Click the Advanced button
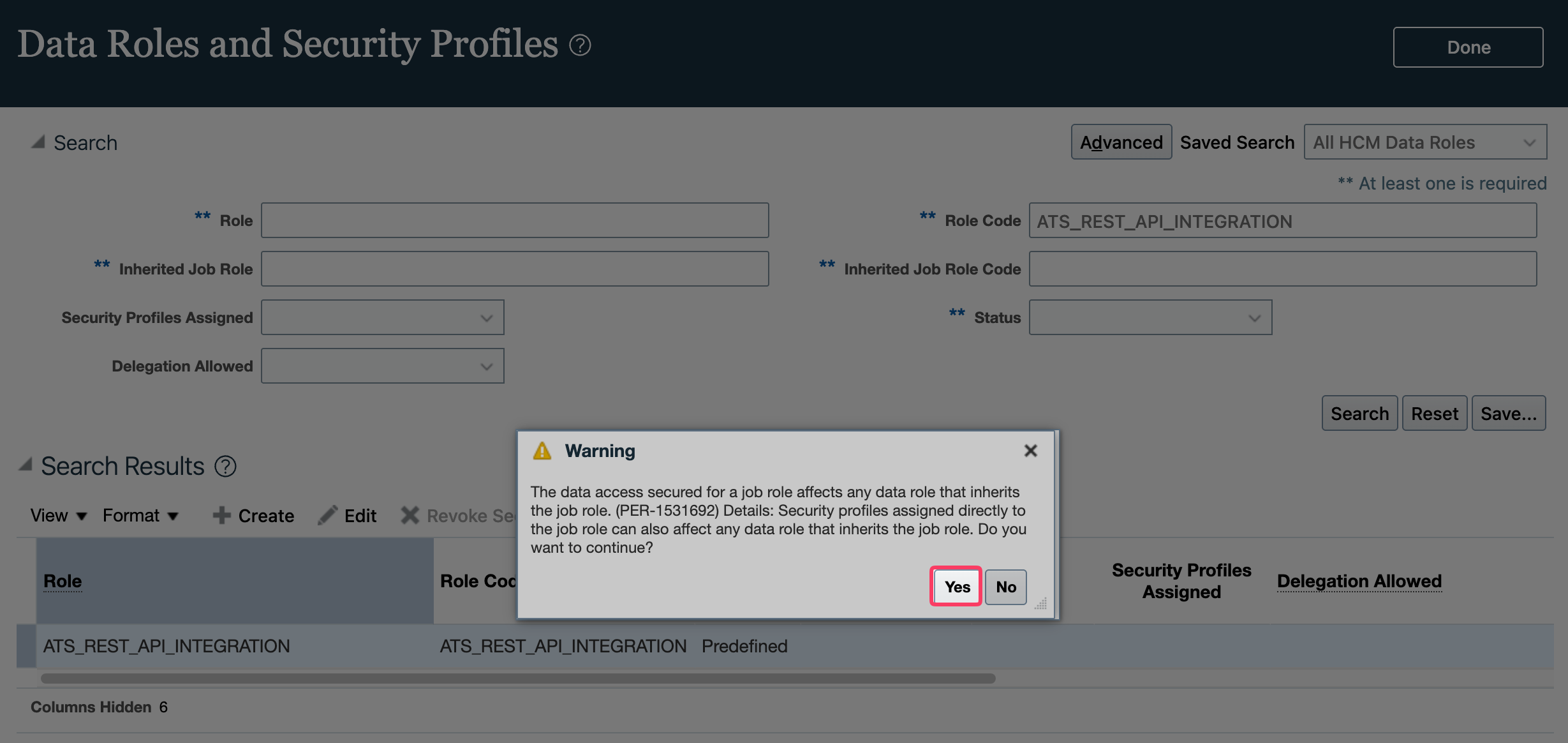Image resolution: width=1568 pixels, height=743 pixels. pos(1121,142)
